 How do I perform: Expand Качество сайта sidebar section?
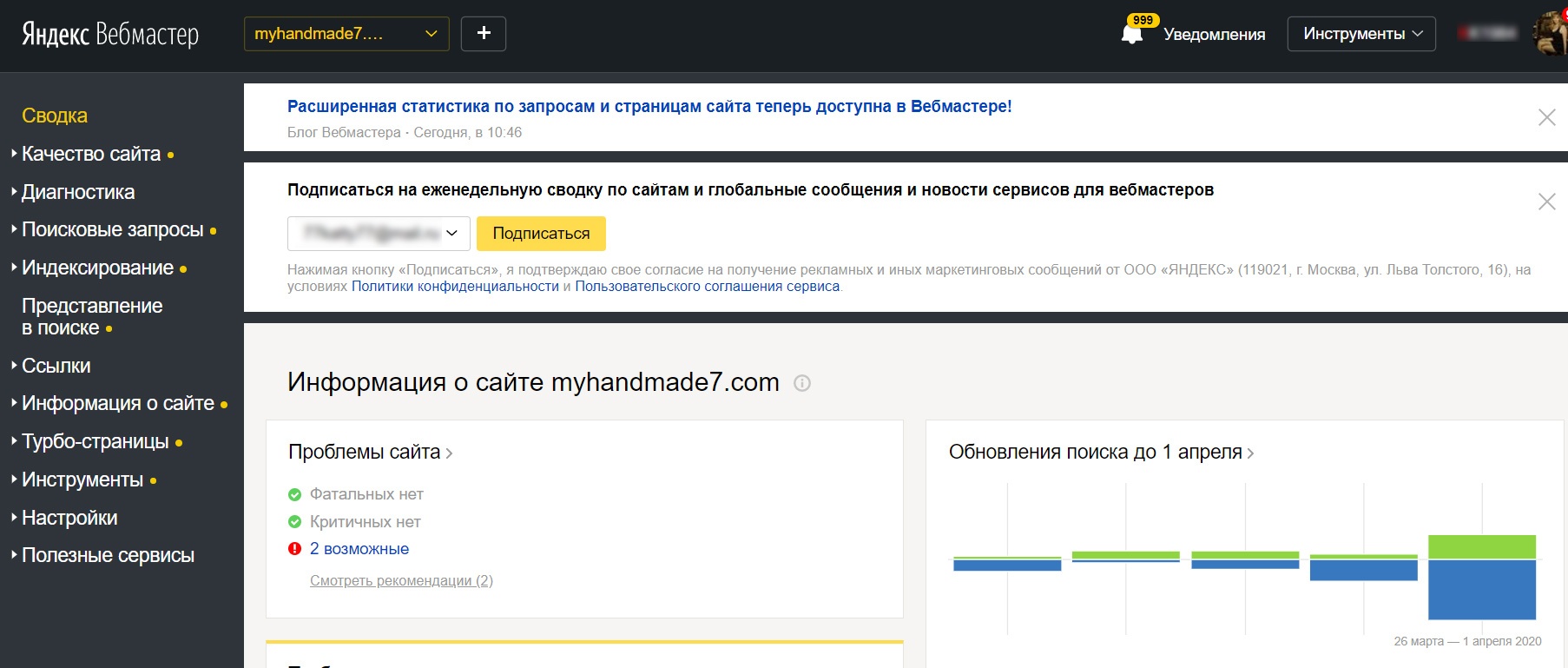point(91,154)
